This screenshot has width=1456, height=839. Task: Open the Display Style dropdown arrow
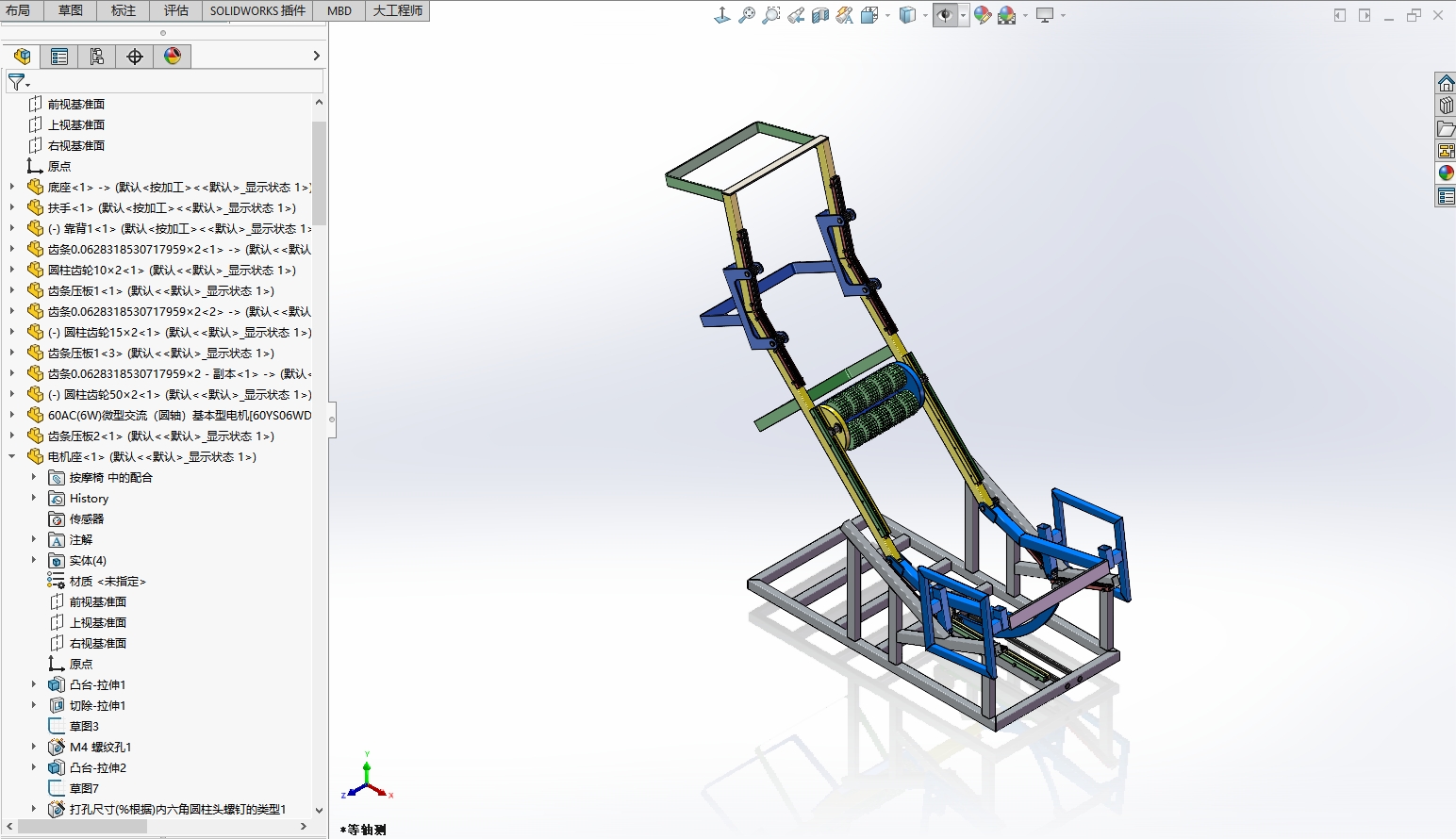[x=925, y=15]
